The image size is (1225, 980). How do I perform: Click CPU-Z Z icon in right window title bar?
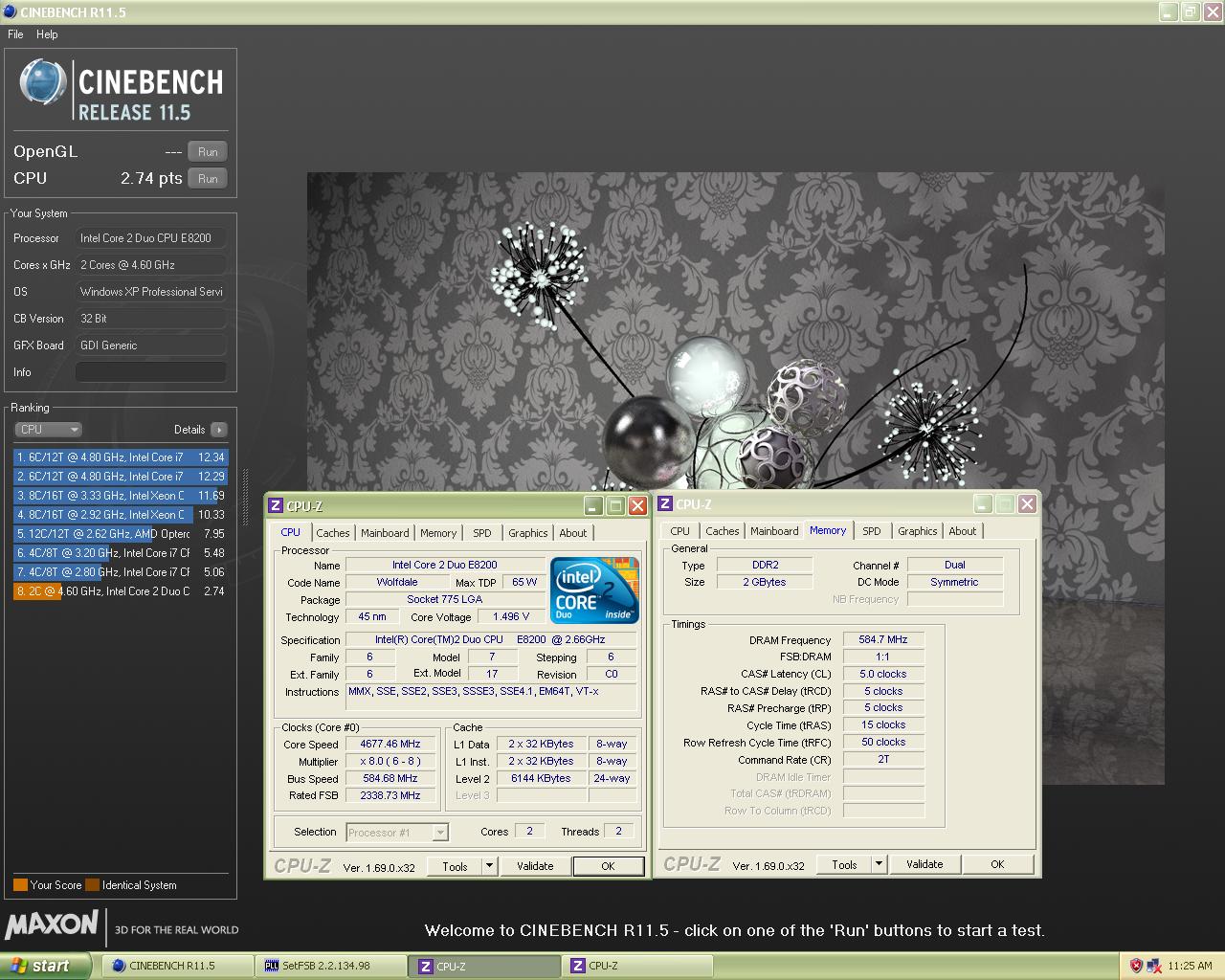point(665,503)
